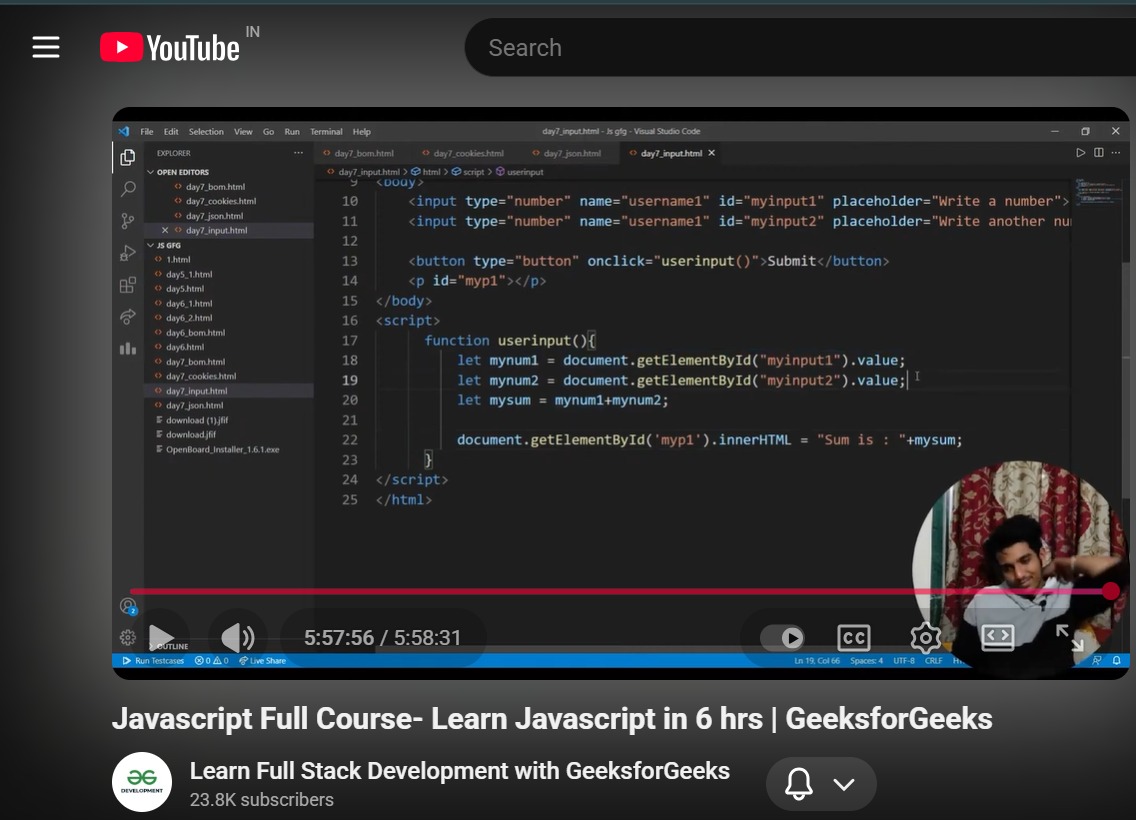Image resolution: width=1136 pixels, height=820 pixels.
Task: Select download (1).jfif in the explorer
Action: click(197, 420)
